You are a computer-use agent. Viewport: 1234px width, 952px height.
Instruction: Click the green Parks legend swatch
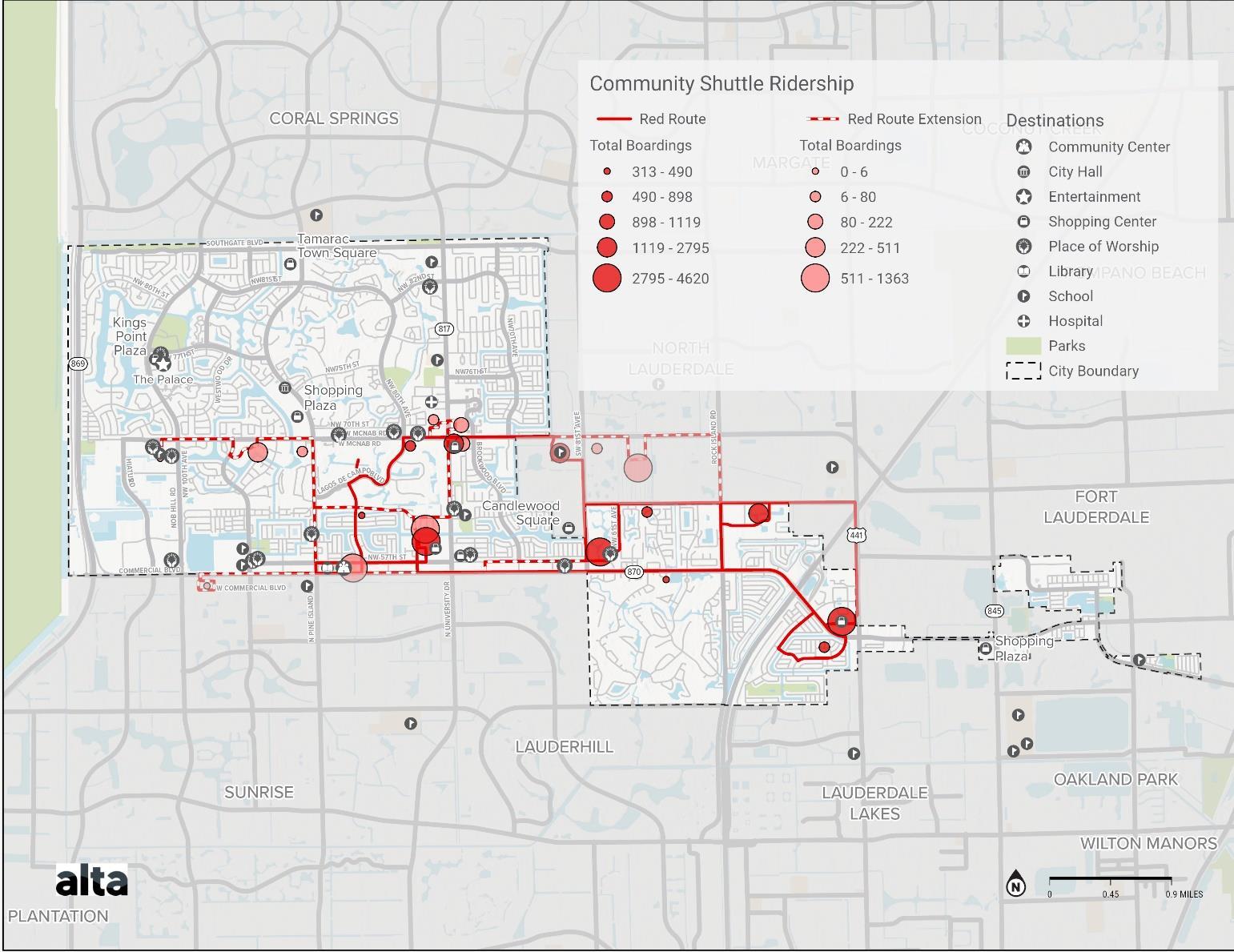click(x=1023, y=346)
